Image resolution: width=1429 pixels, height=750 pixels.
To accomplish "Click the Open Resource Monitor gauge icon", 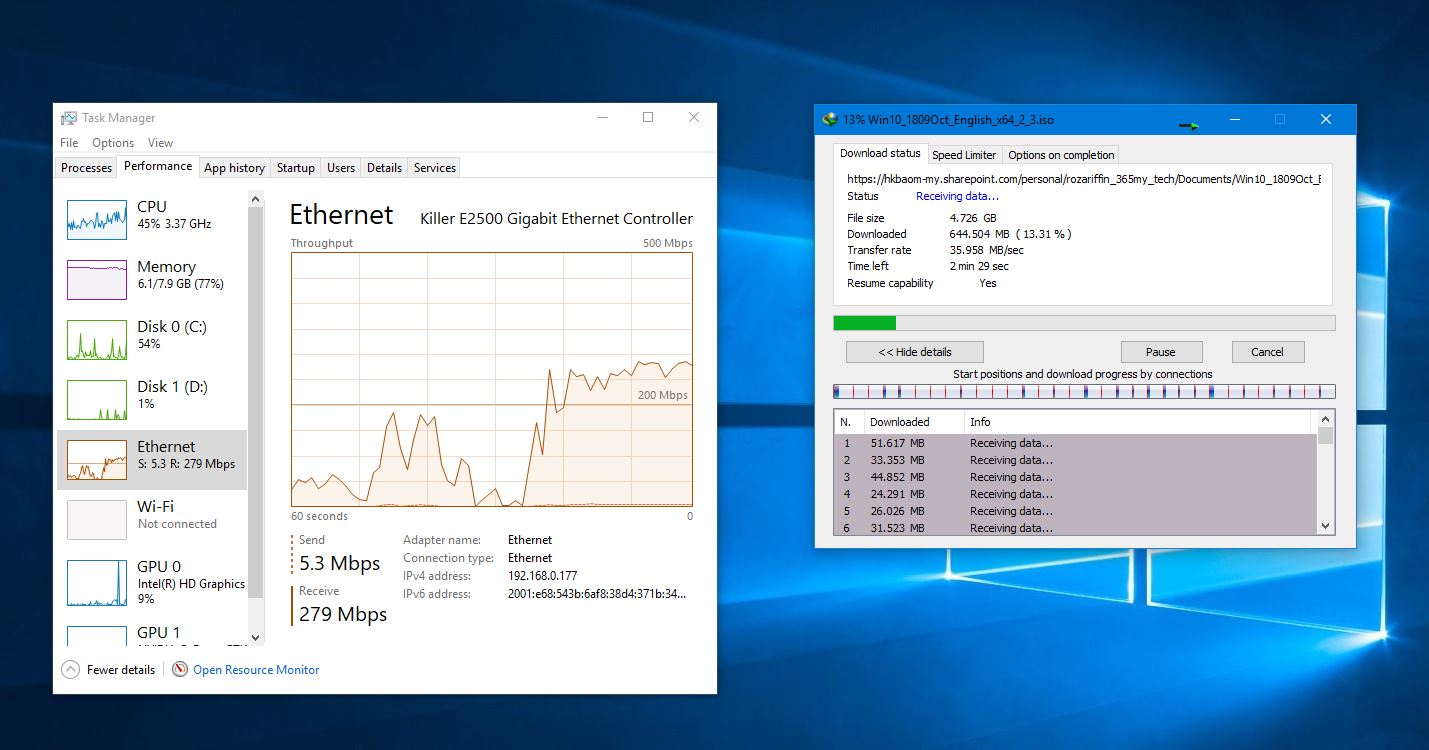I will (x=180, y=670).
